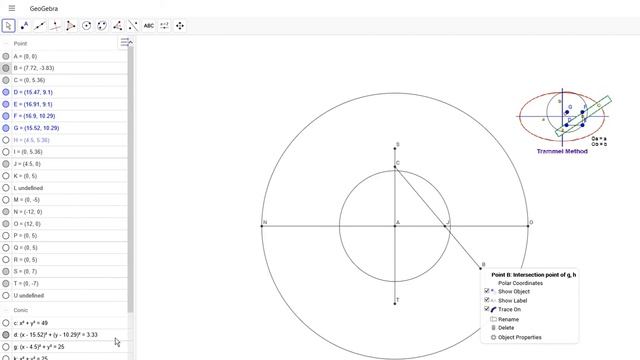Select the Move arrow tool
Screen dimensions: 640x360
[9, 26]
